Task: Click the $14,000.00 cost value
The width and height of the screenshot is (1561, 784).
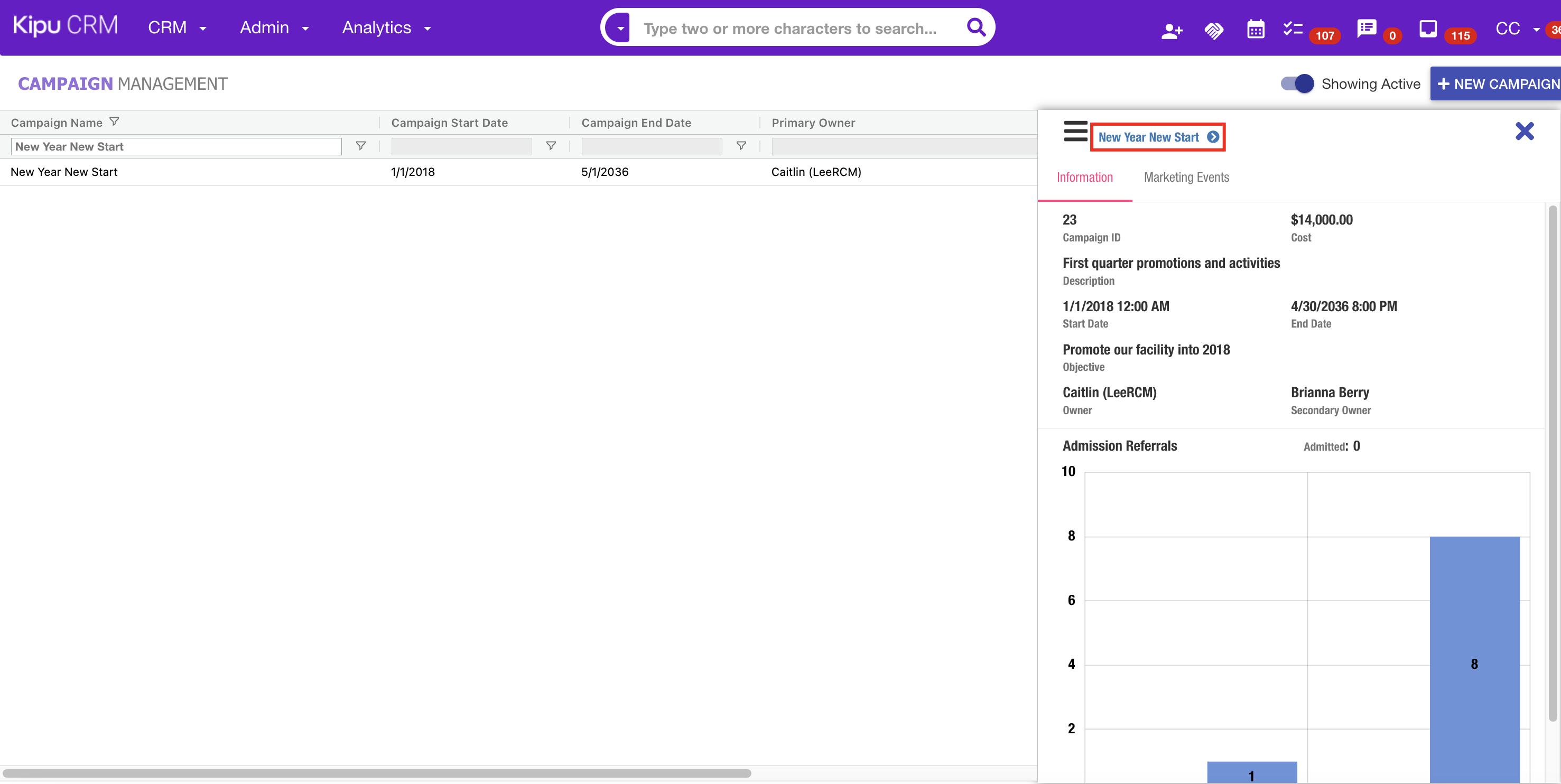Action: (1322, 220)
